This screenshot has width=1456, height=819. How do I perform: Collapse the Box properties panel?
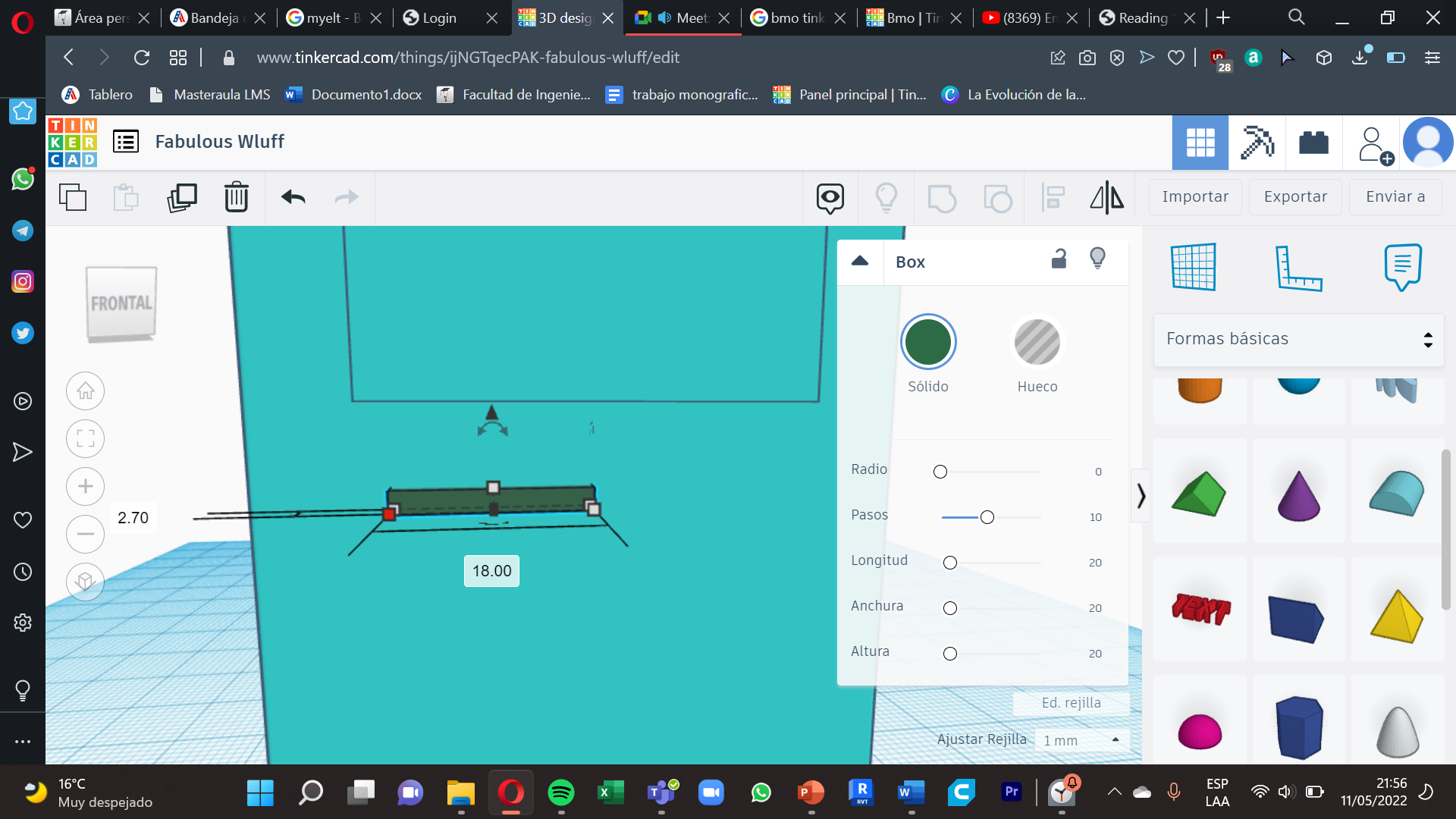(860, 261)
